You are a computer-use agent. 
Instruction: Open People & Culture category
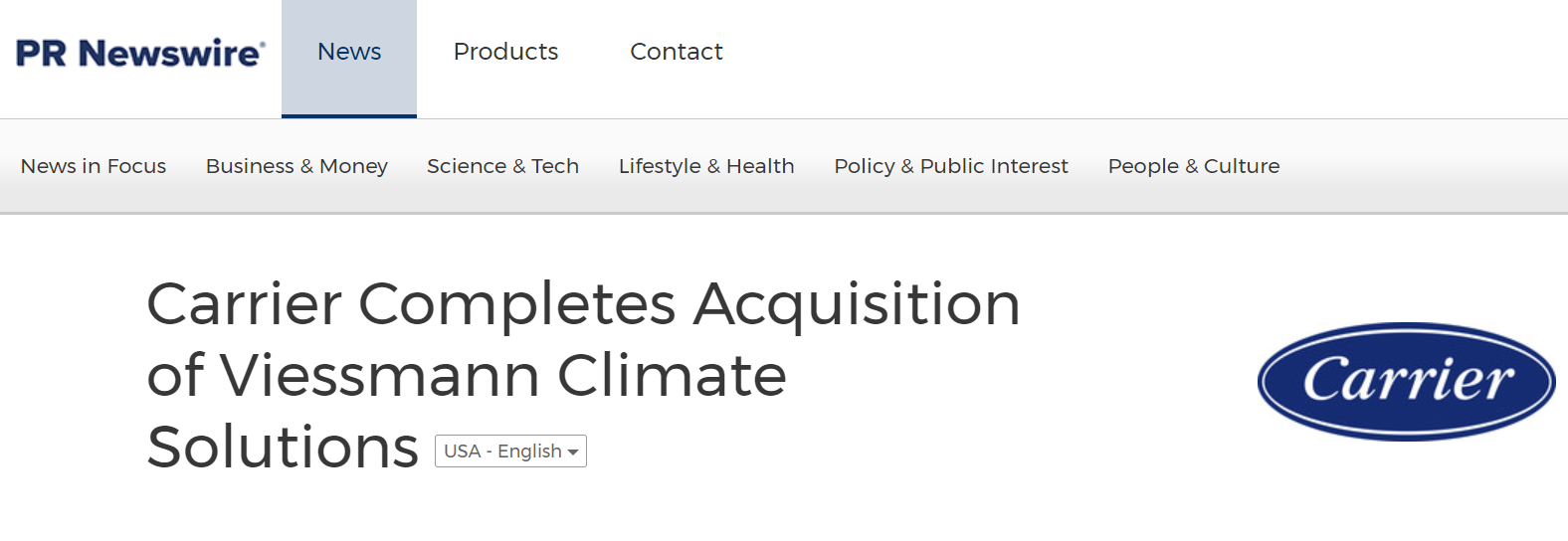1194,166
